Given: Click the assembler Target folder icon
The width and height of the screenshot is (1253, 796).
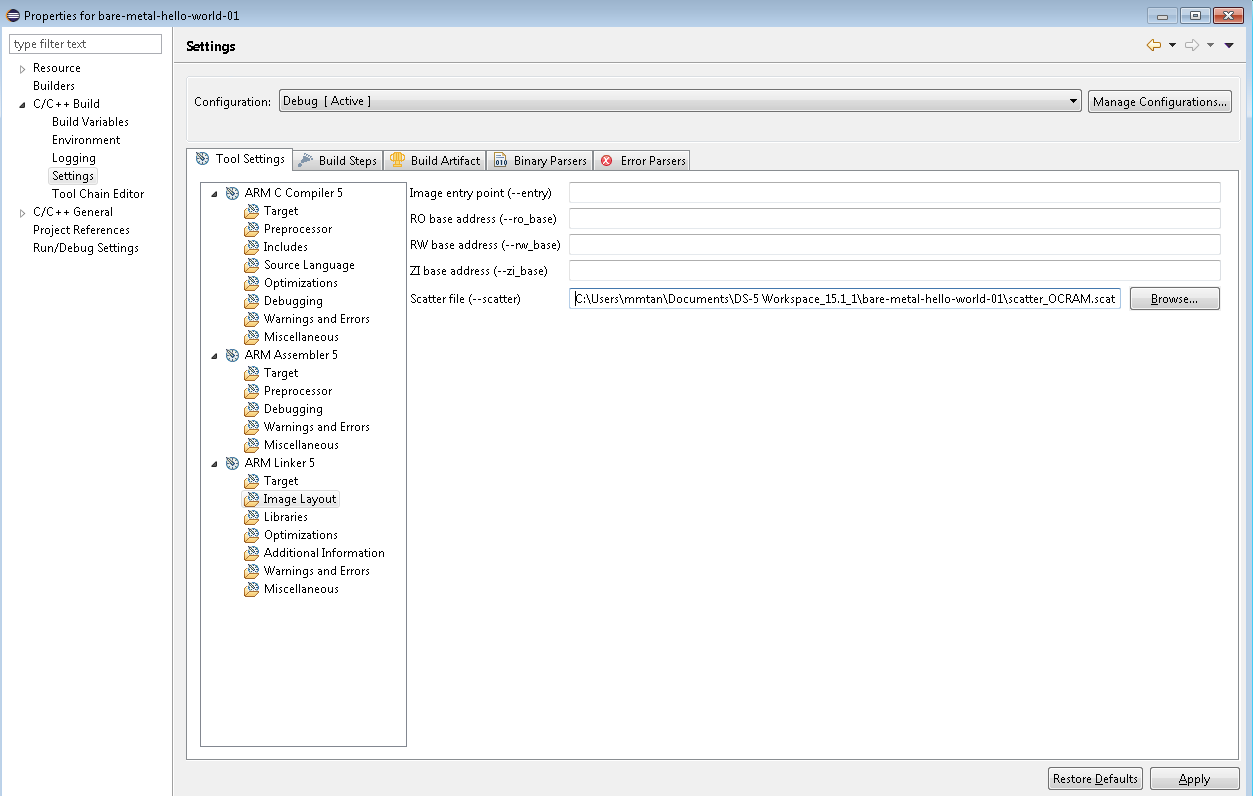Looking at the screenshot, I should coord(251,373).
